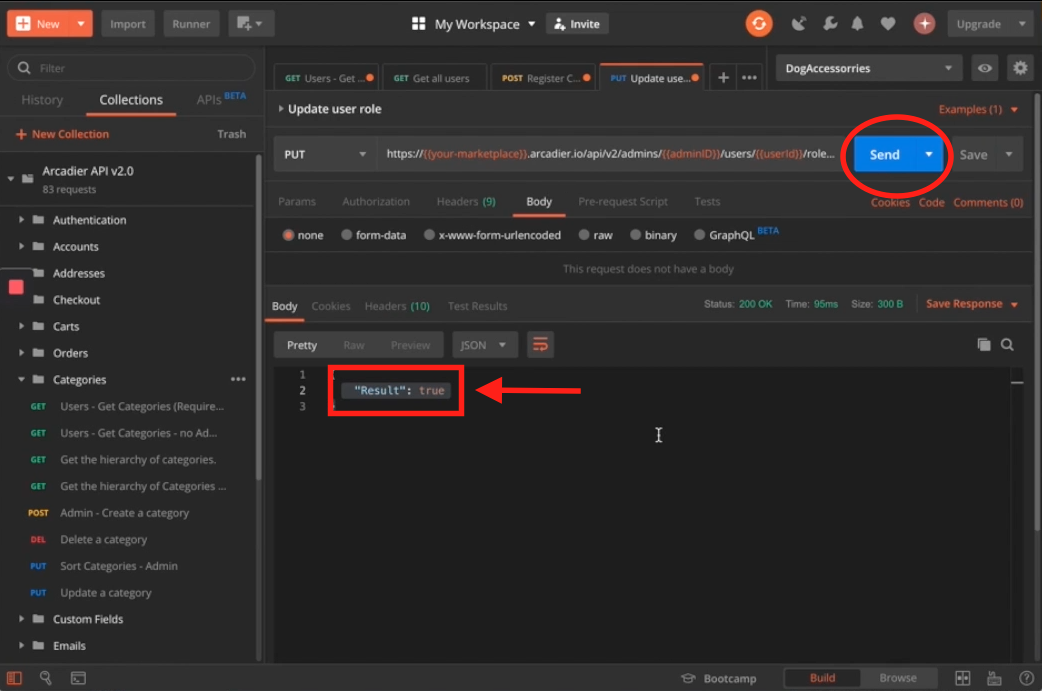The height and width of the screenshot is (691, 1042).
Task: Toggle word wrap in response body
Action: point(540,345)
